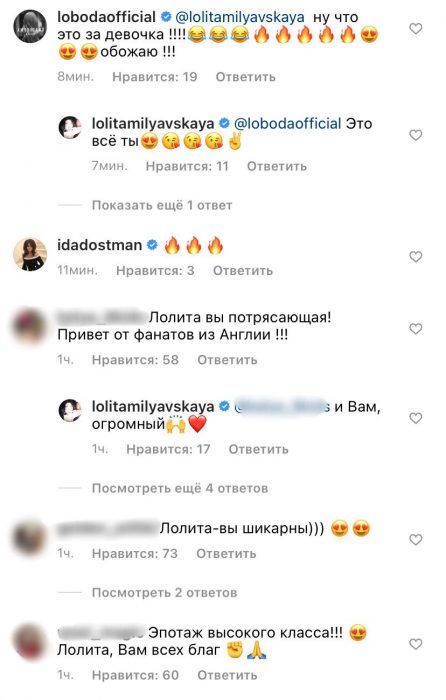View likes 'Нравится: 19' on the first comment

(x=154, y=77)
